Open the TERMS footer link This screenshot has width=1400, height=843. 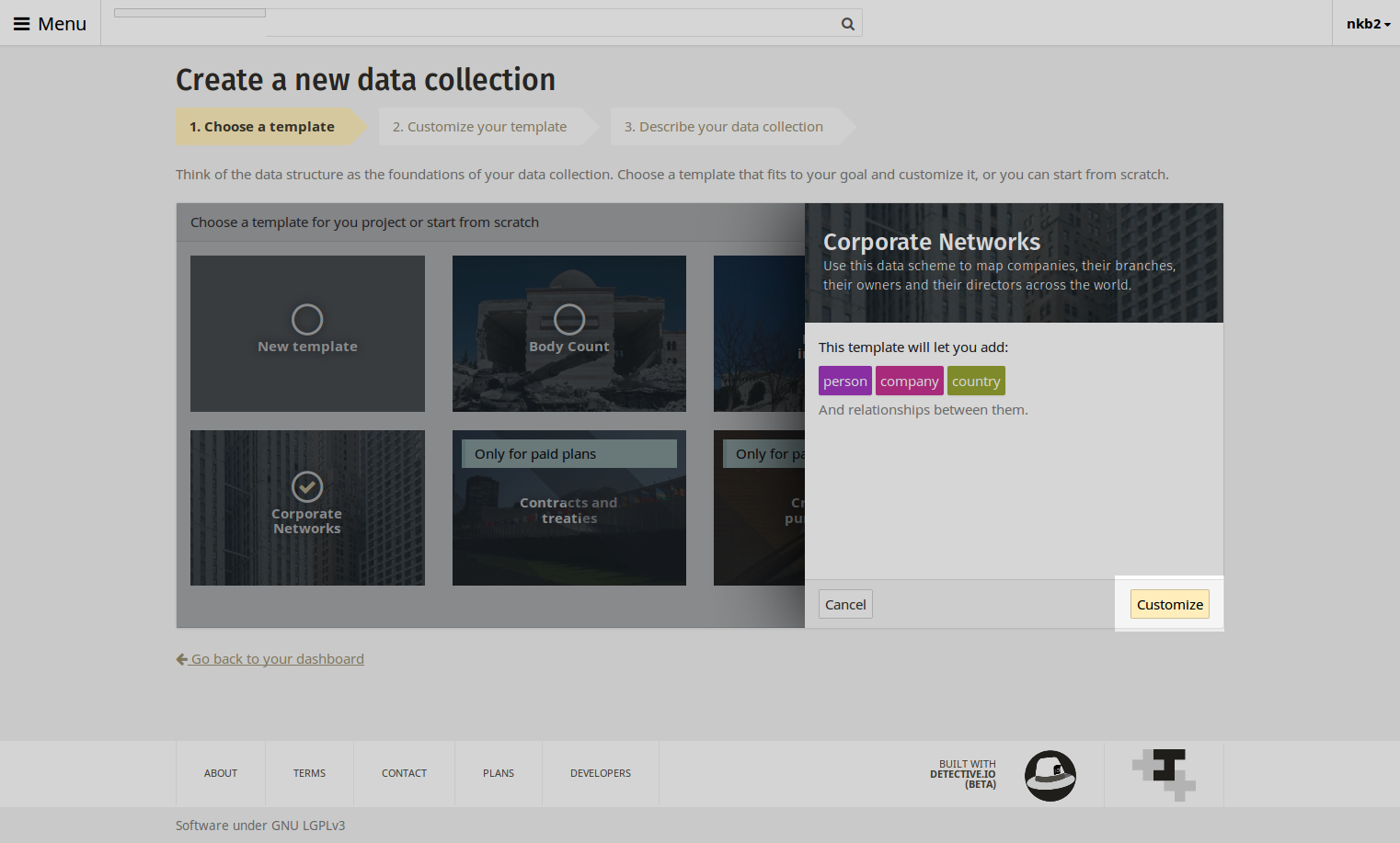pyautogui.click(x=309, y=773)
